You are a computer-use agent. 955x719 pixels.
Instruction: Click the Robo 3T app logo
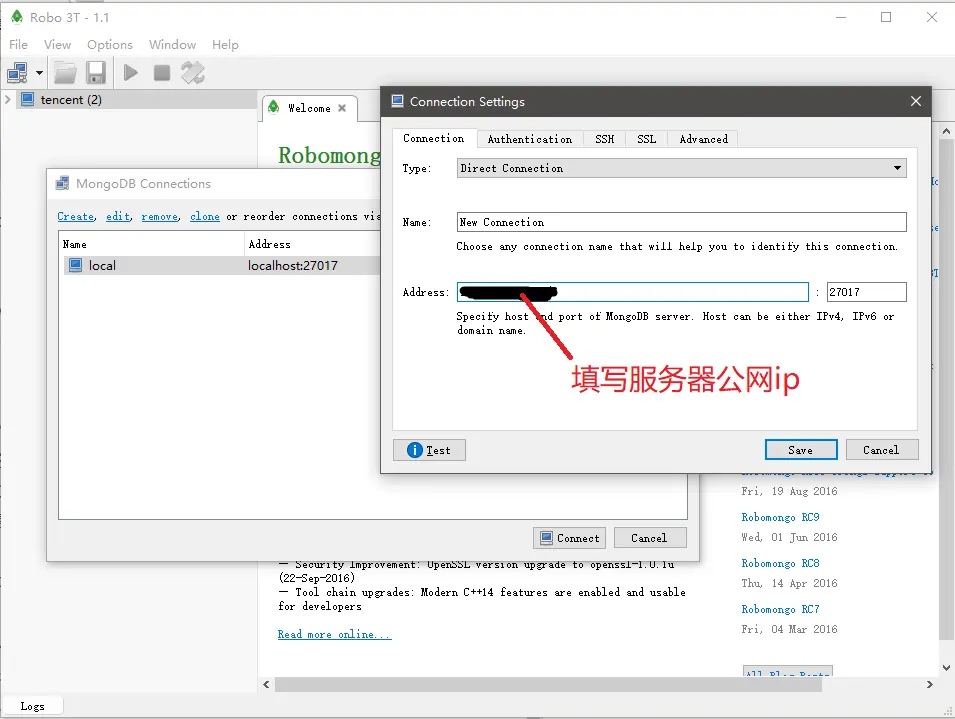coord(16,17)
